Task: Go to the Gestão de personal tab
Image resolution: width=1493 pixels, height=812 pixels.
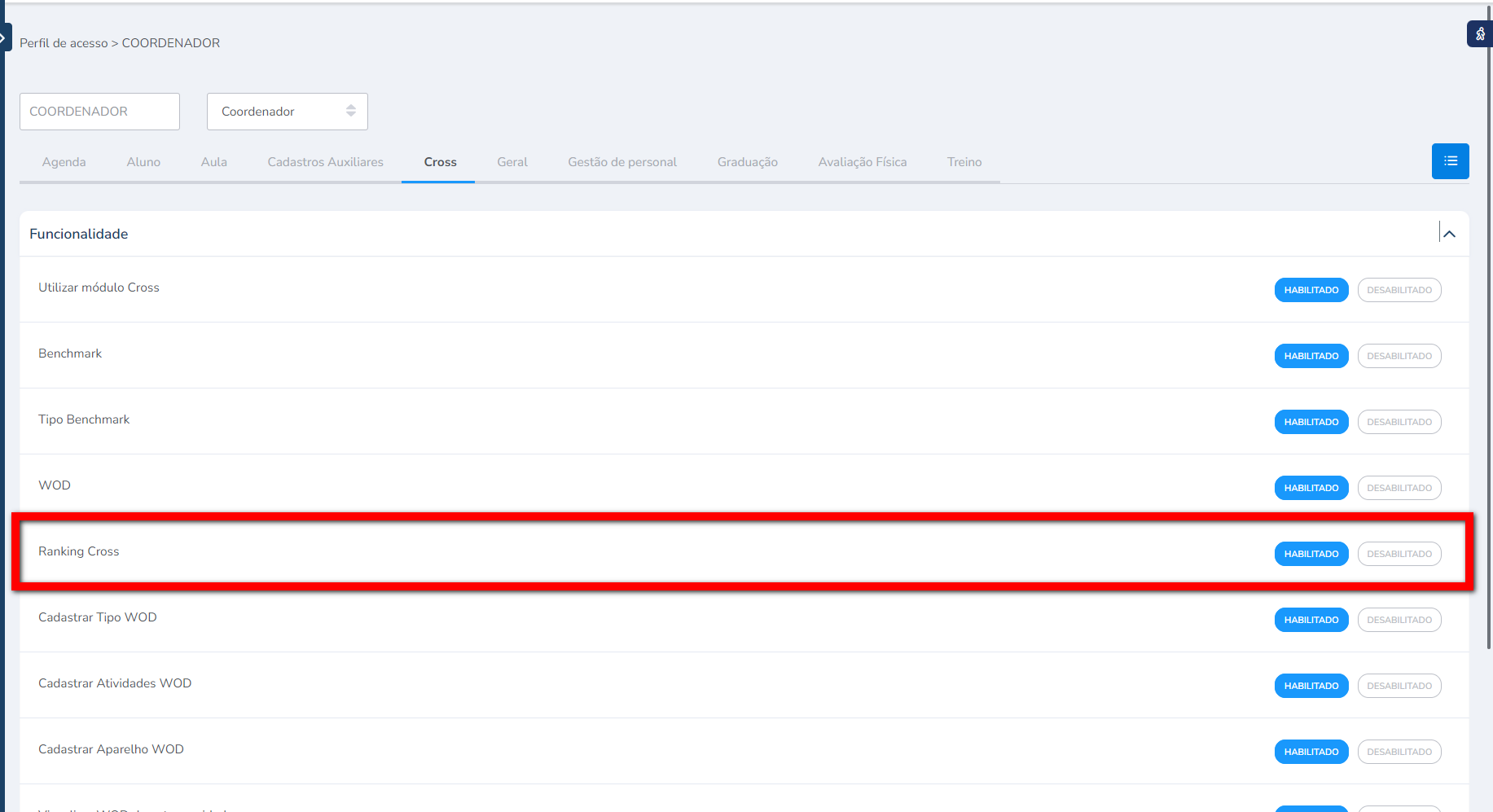Action: coord(621,162)
